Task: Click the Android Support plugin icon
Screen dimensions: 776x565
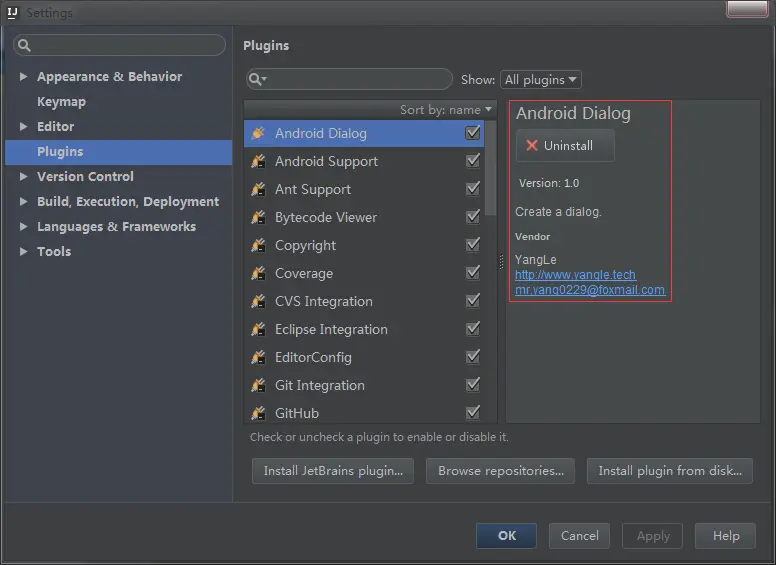Action: click(x=258, y=161)
